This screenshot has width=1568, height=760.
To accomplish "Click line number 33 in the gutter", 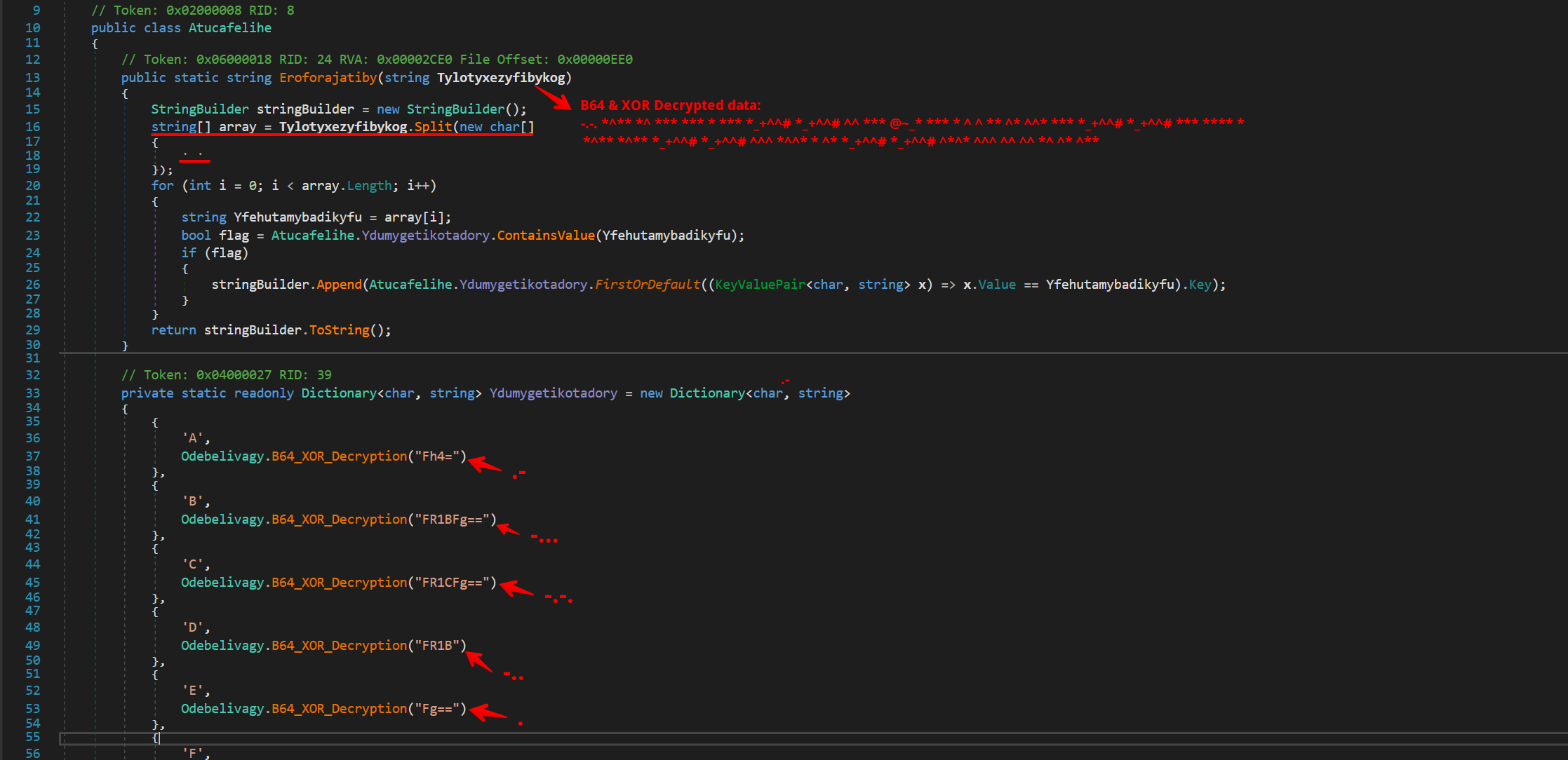I will pyautogui.click(x=32, y=393).
